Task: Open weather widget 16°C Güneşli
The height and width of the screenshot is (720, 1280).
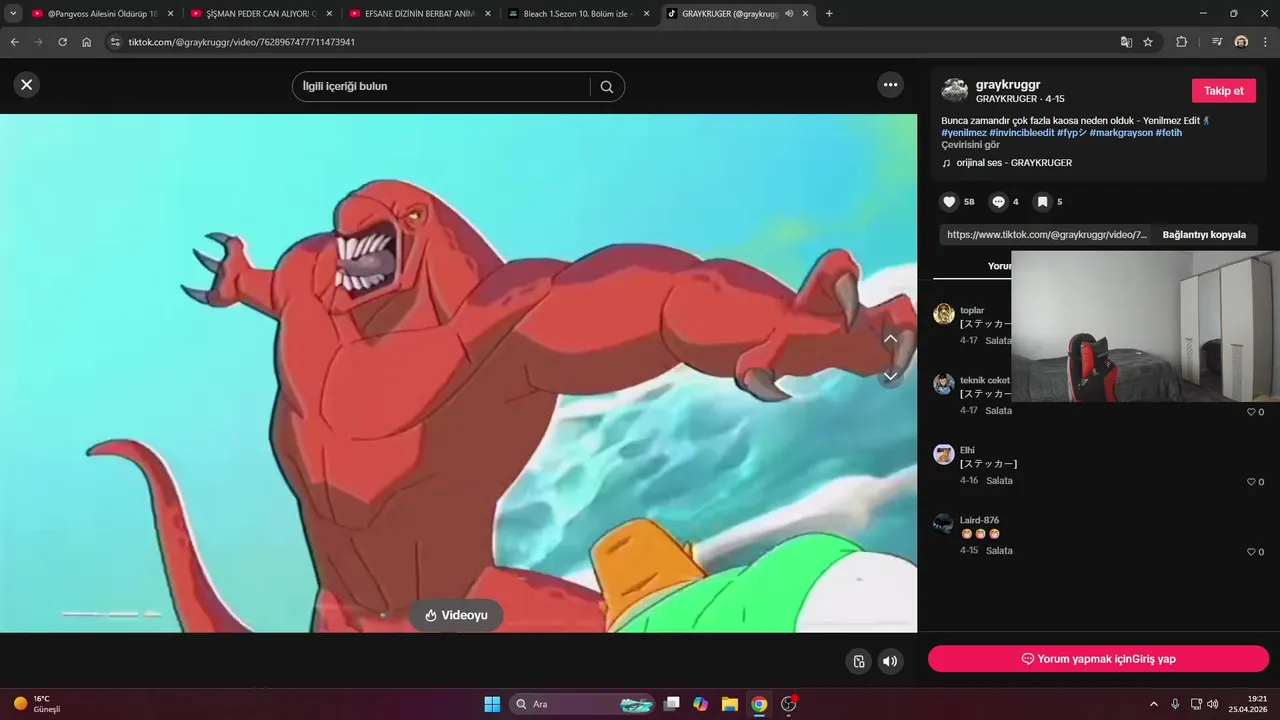Action: [x=38, y=704]
